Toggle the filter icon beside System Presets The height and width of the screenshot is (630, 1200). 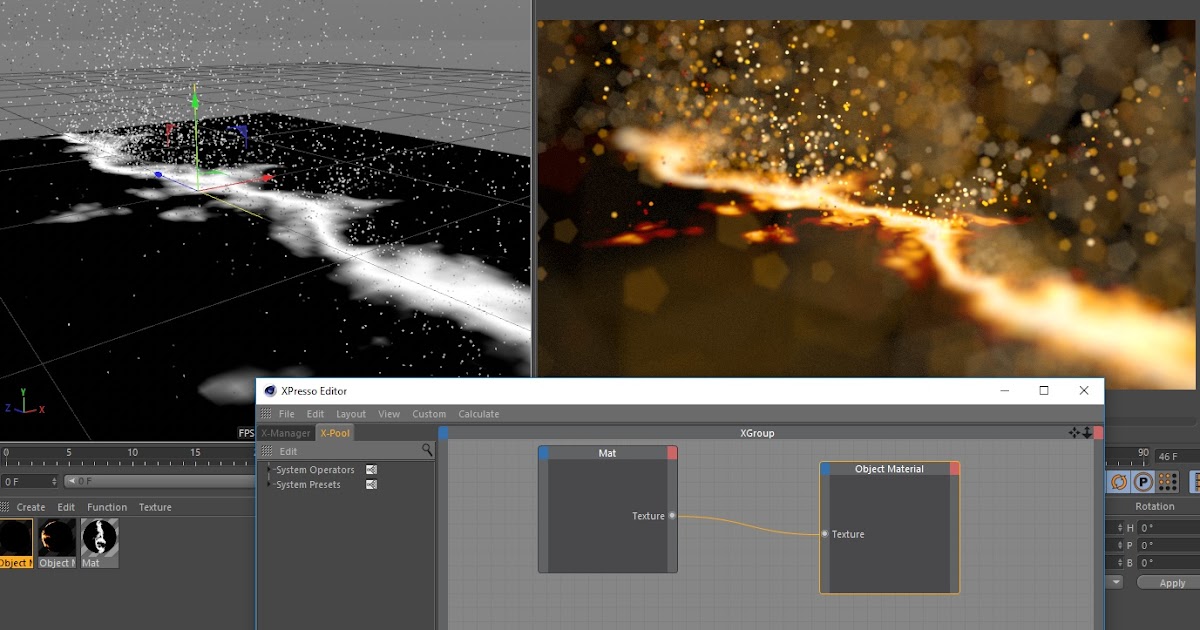pyautogui.click(x=371, y=484)
